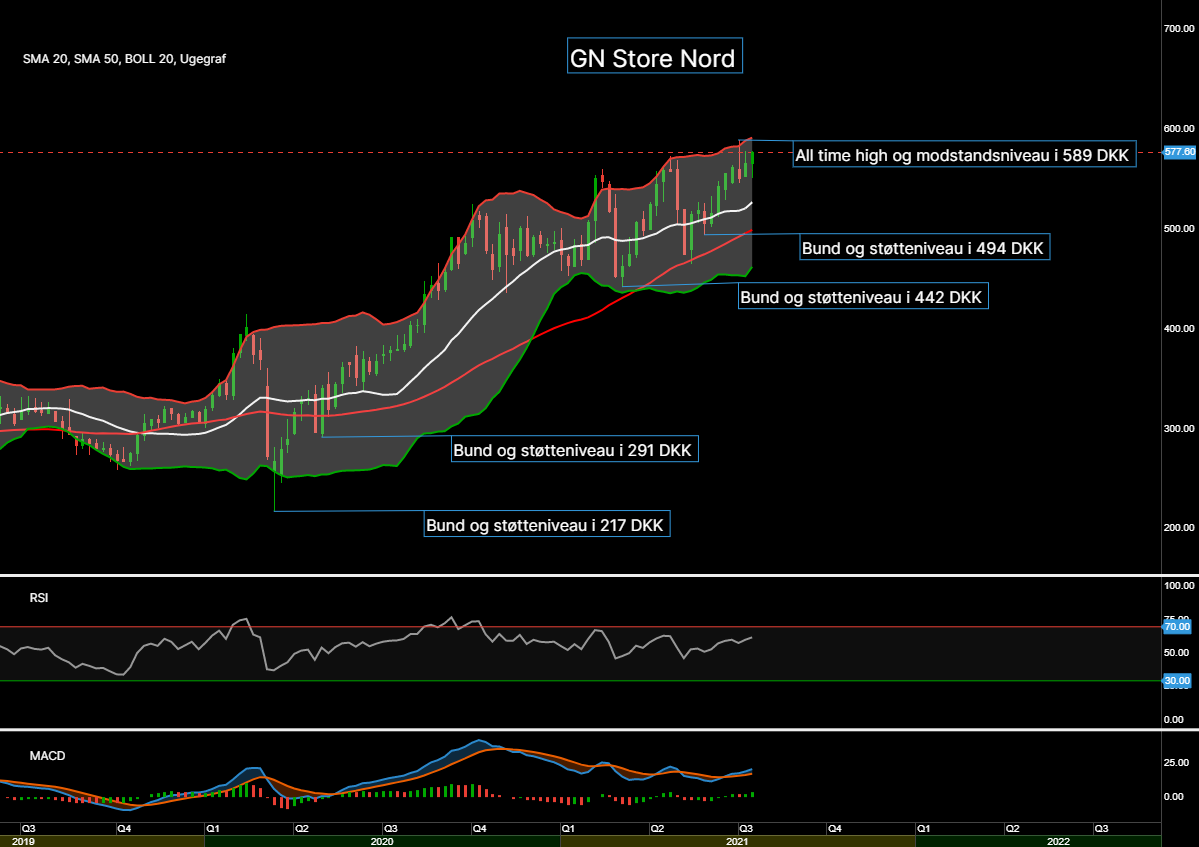Viewport: 1199px width, 847px height.
Task: Click the RSI 100.00 axis label
Action: pos(1179,586)
